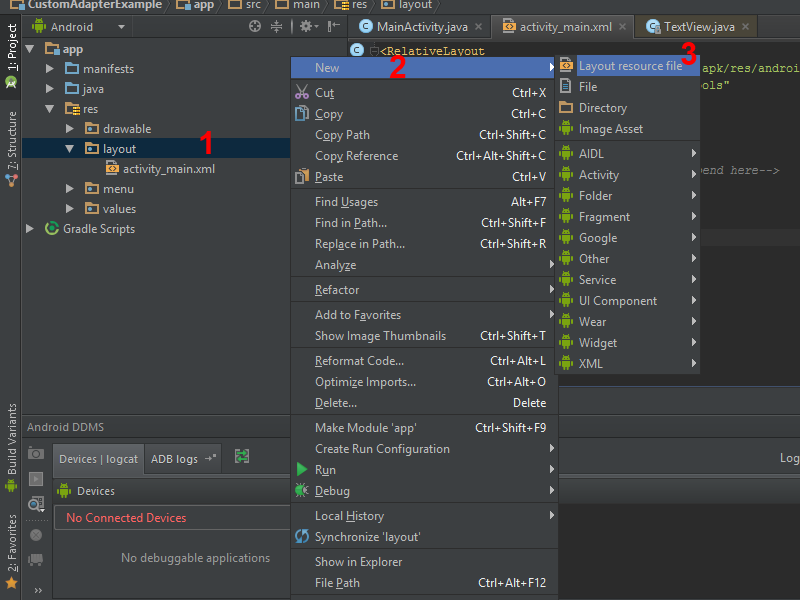The height and width of the screenshot is (600, 800).
Task: Expand the manifests folder
Action: pyautogui.click(x=49, y=68)
